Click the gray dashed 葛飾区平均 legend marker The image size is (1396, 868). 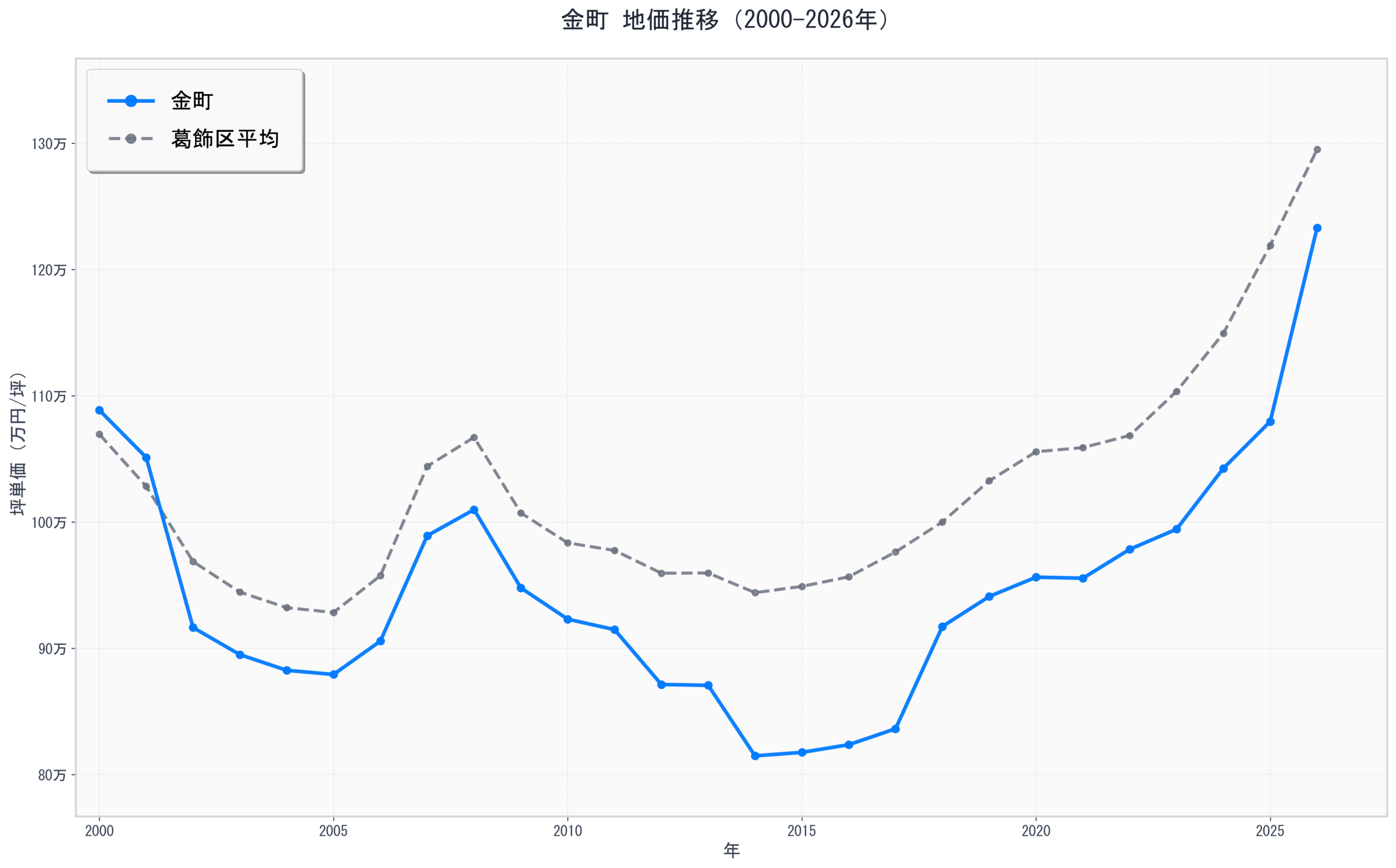click(131, 139)
